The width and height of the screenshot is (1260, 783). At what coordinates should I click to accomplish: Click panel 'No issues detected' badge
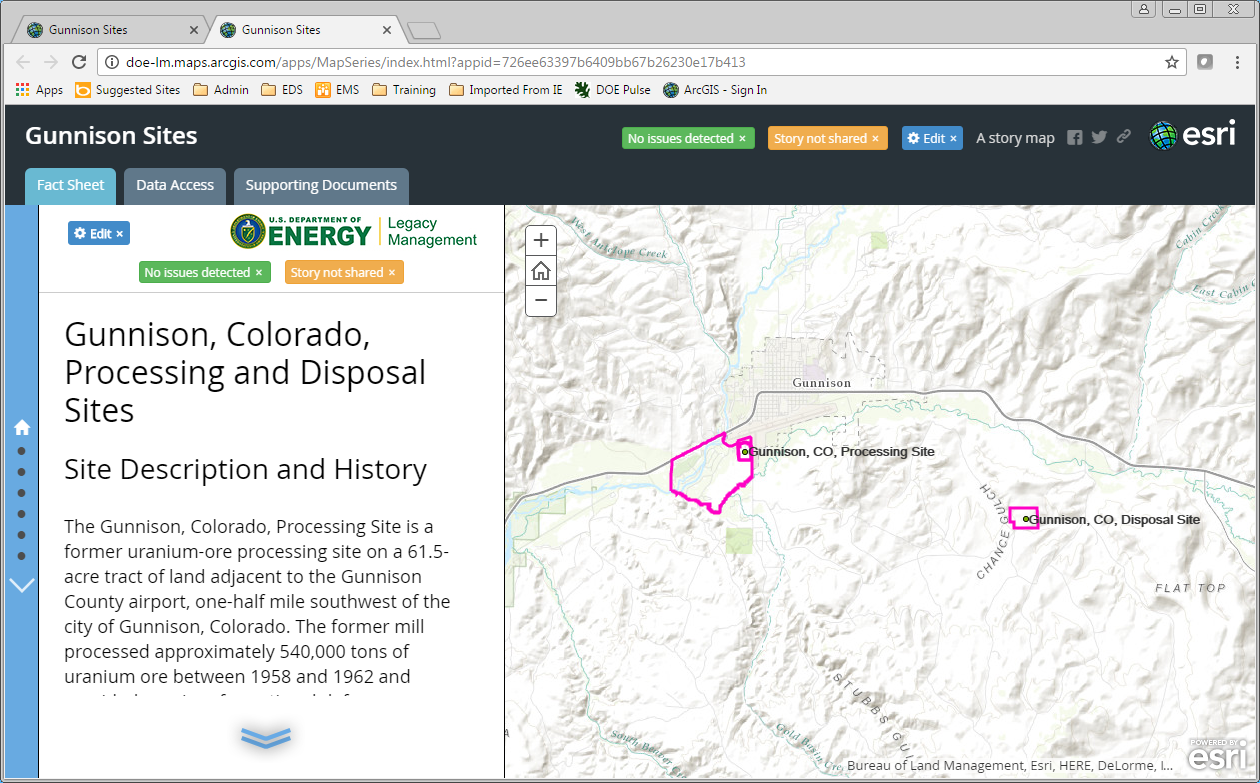click(x=204, y=272)
